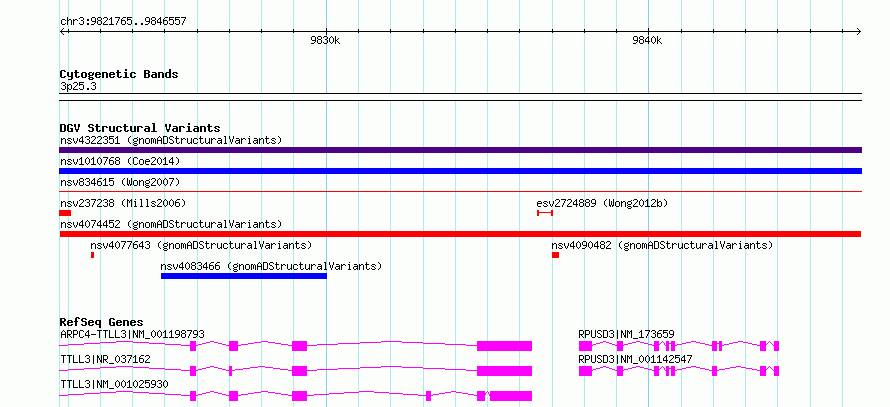890x407 pixels.
Task: Click the chr3:9821765..9846557 region label
Action: tap(123, 22)
